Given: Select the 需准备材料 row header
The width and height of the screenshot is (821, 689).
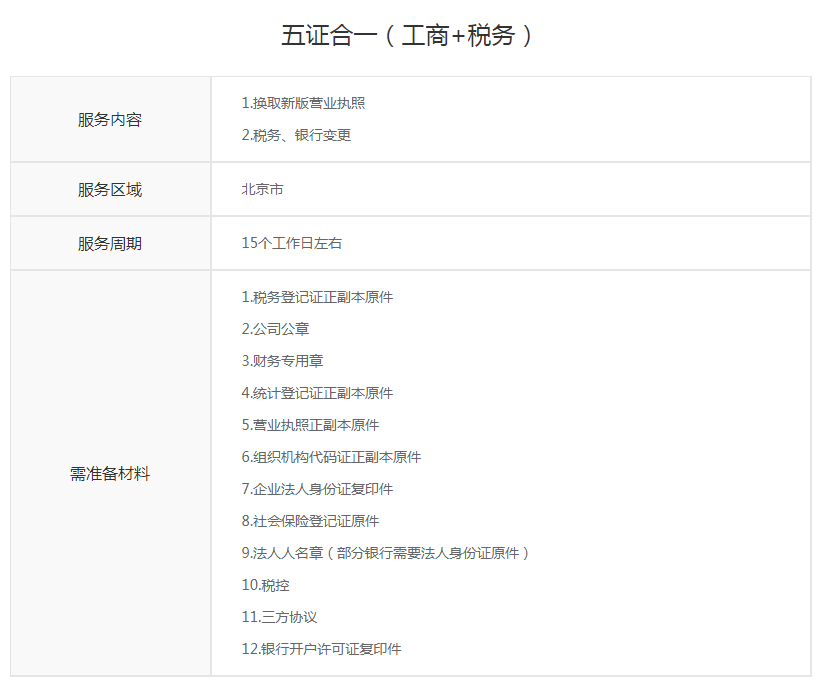Looking at the screenshot, I should click(x=110, y=473).
